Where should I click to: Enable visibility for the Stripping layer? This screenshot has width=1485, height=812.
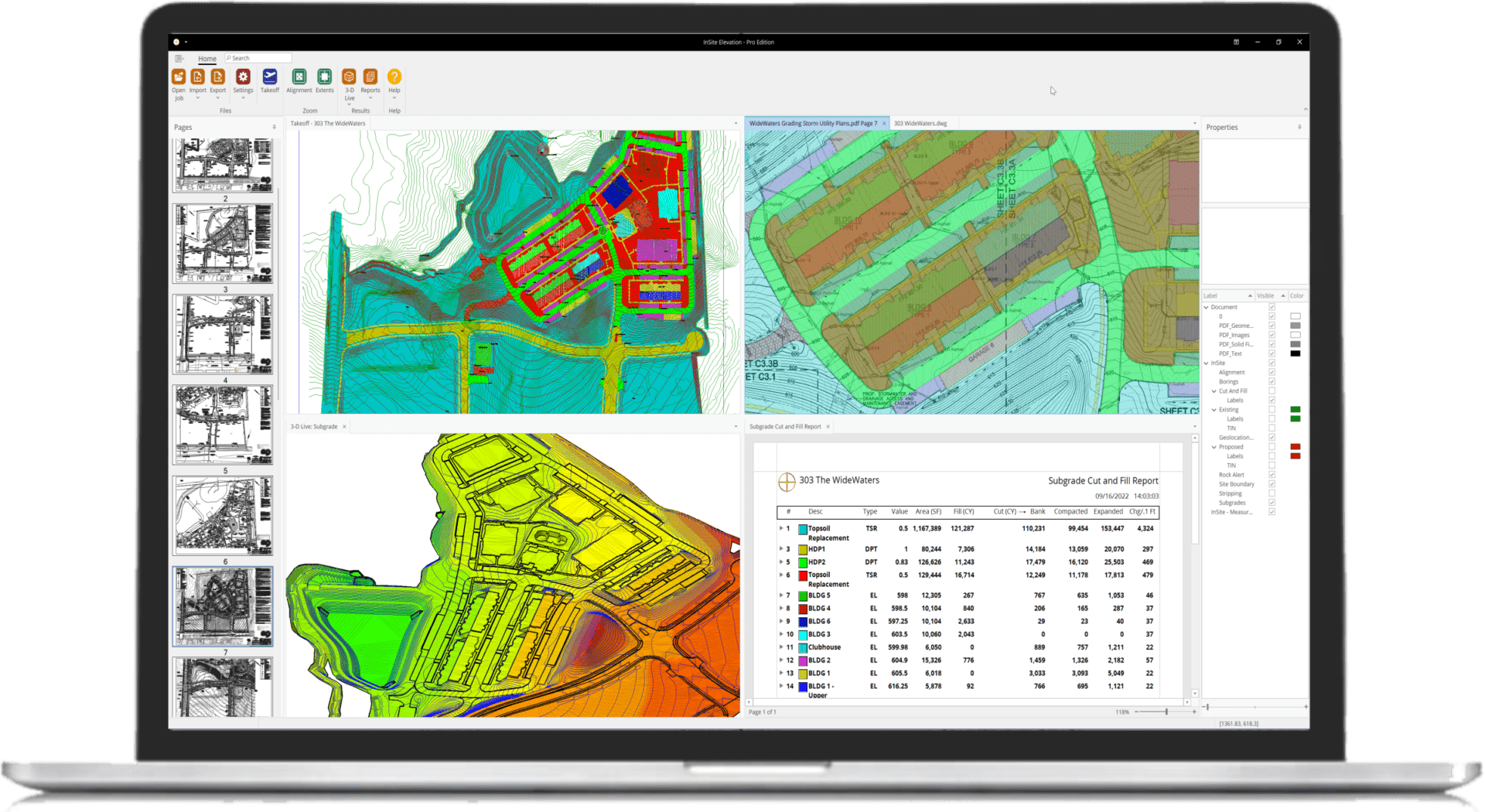(x=1272, y=493)
